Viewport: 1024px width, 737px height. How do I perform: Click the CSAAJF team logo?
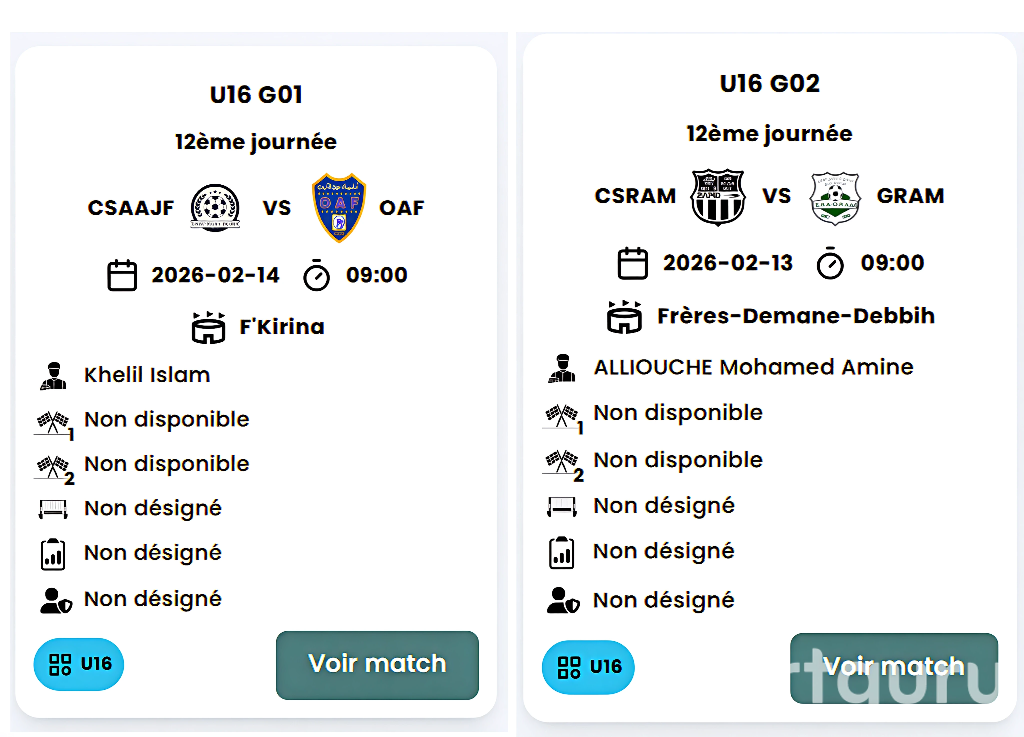(x=214, y=208)
